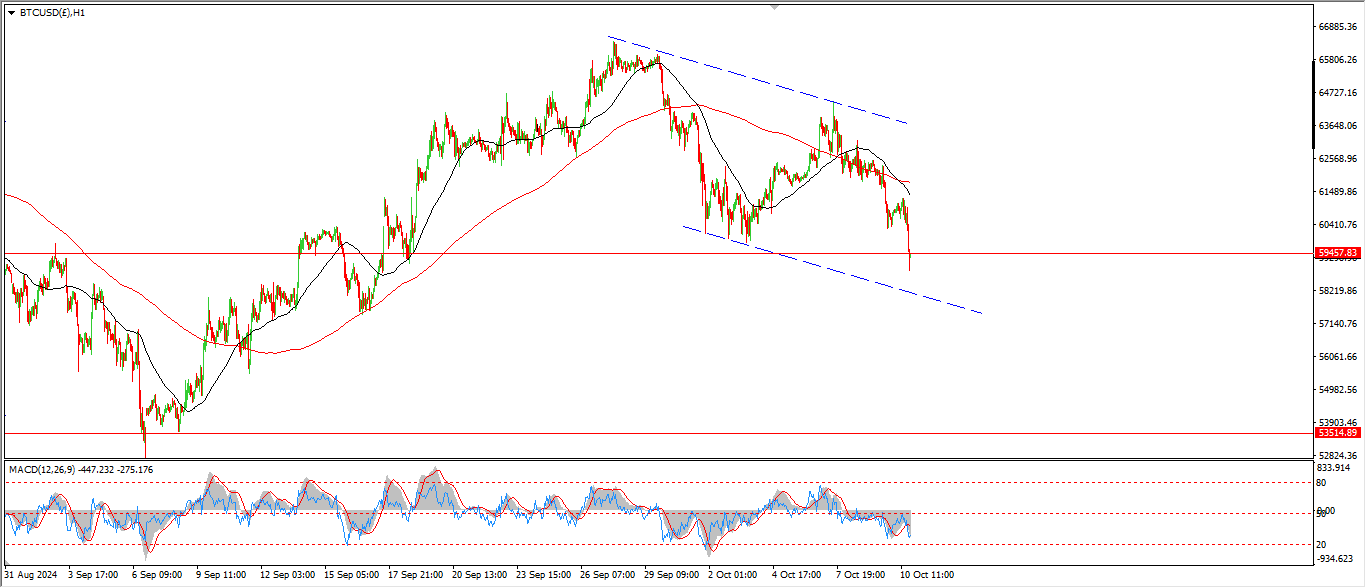Click the BTCUSD(£),H1 chart title
Viewport: 1366px width, 588px height.
point(52,13)
